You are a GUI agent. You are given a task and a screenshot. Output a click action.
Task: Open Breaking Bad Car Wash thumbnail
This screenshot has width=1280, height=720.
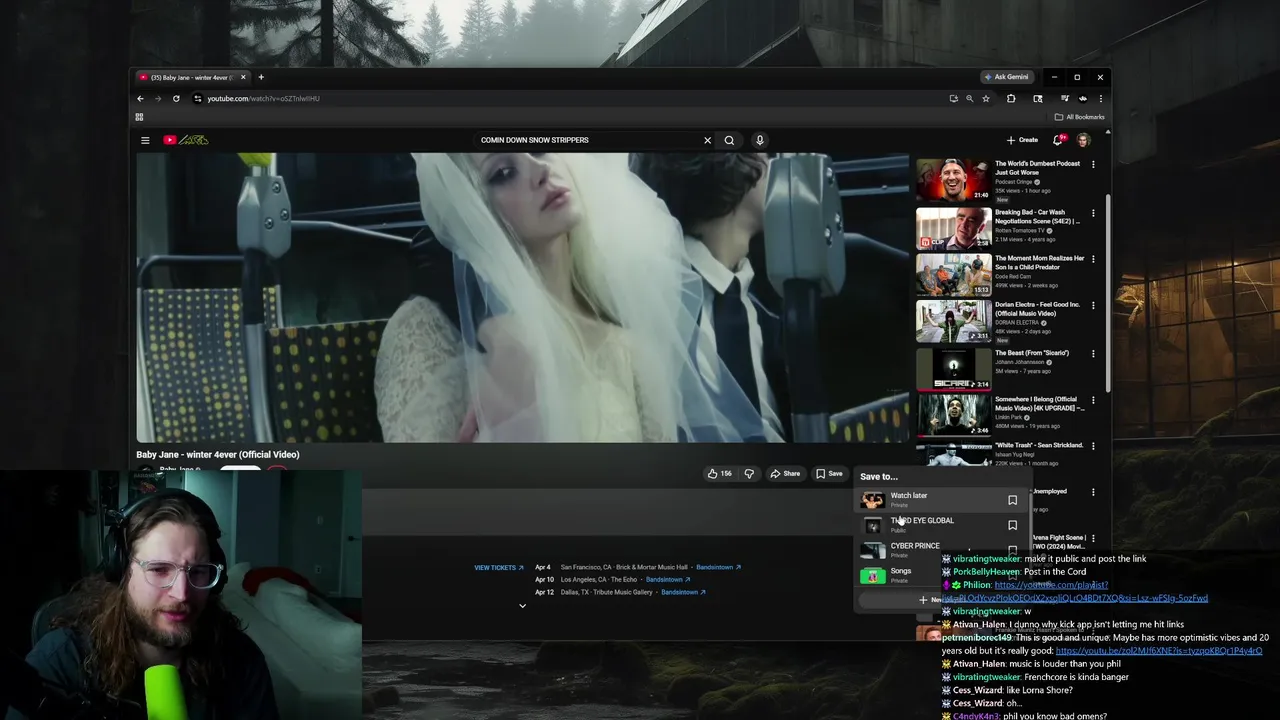tap(954, 227)
